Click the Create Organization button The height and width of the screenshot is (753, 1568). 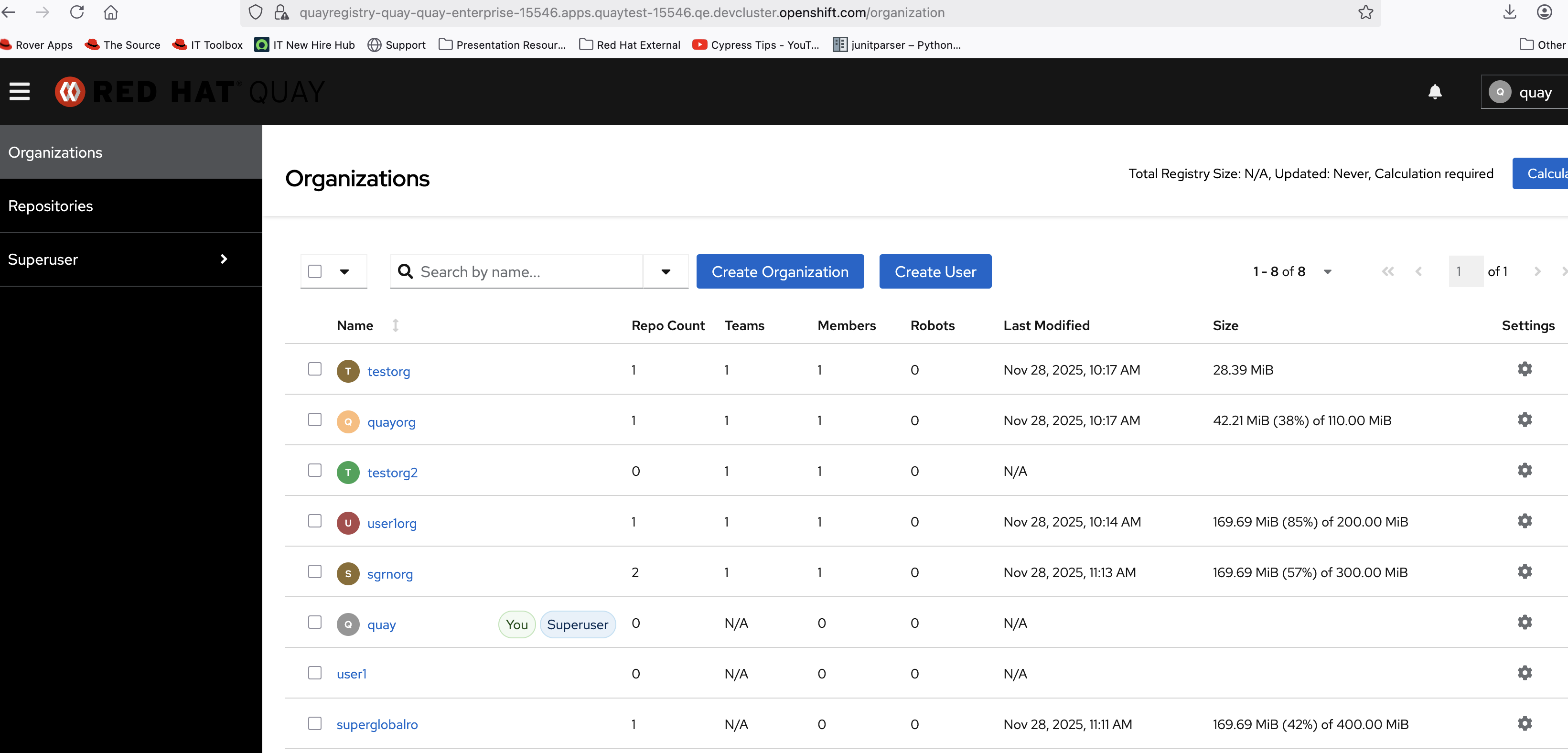[x=780, y=272]
